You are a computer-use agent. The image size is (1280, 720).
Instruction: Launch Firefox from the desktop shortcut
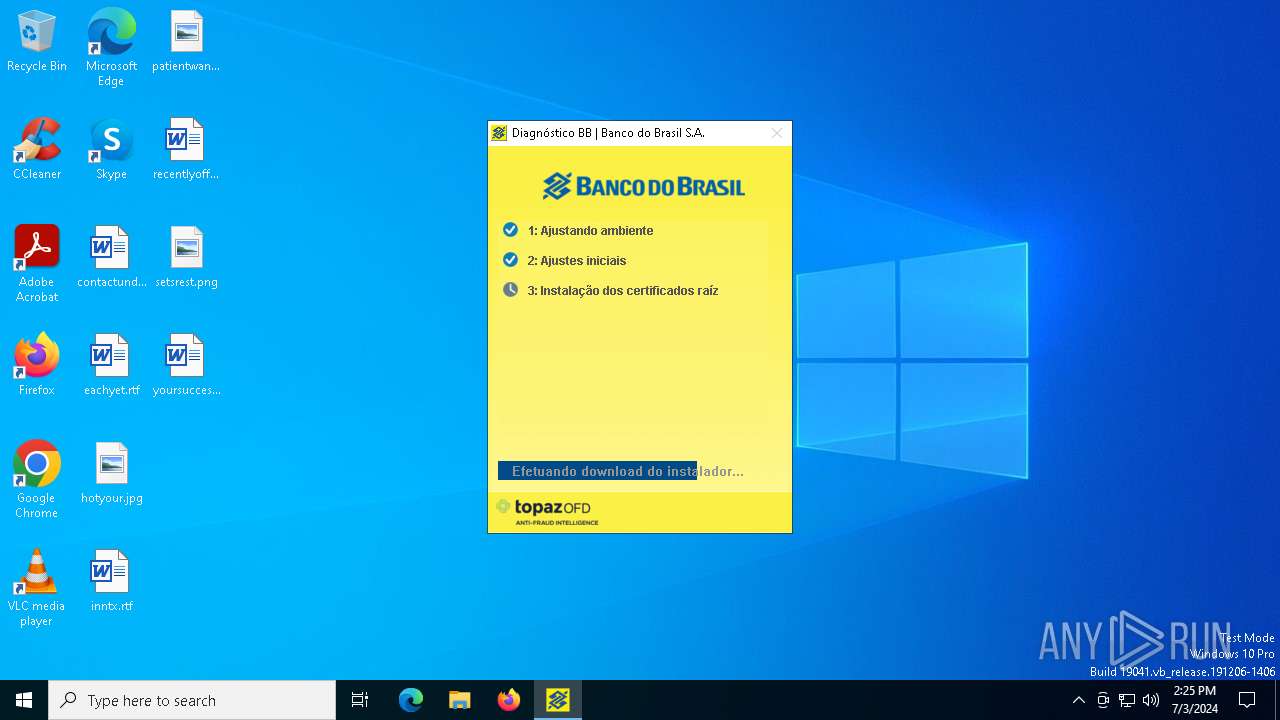click(37, 366)
